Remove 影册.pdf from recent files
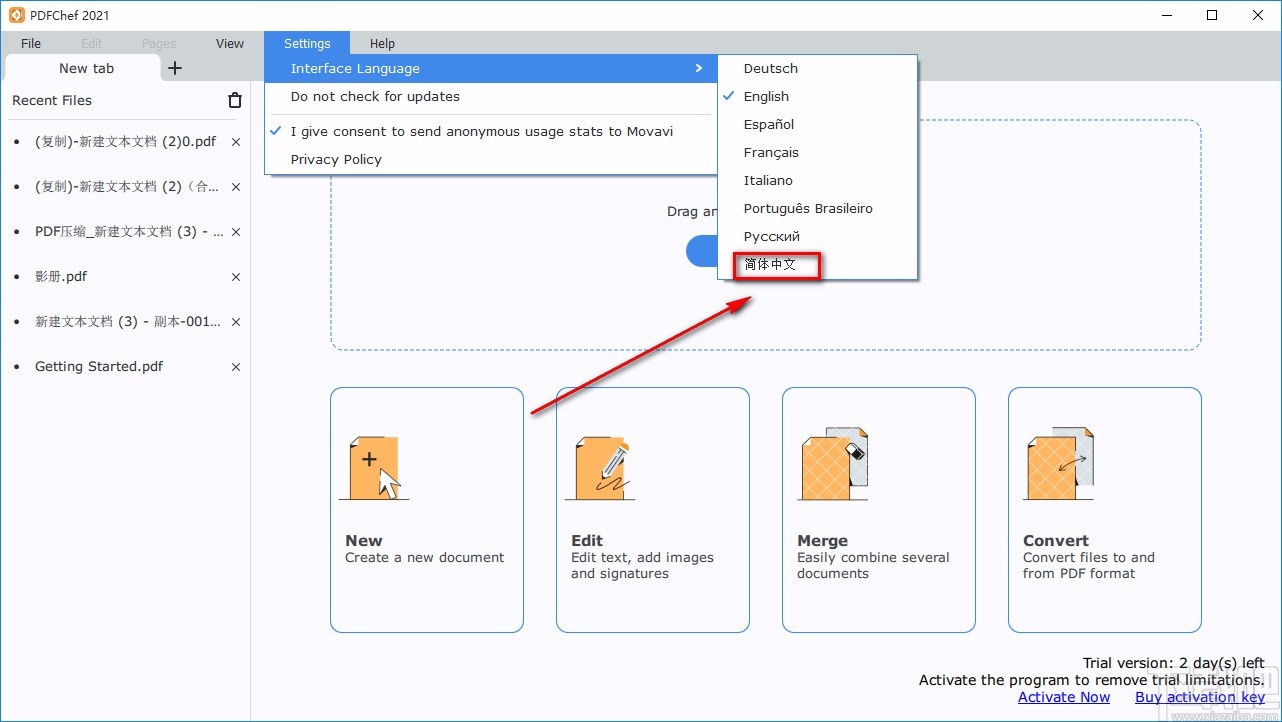 point(236,277)
